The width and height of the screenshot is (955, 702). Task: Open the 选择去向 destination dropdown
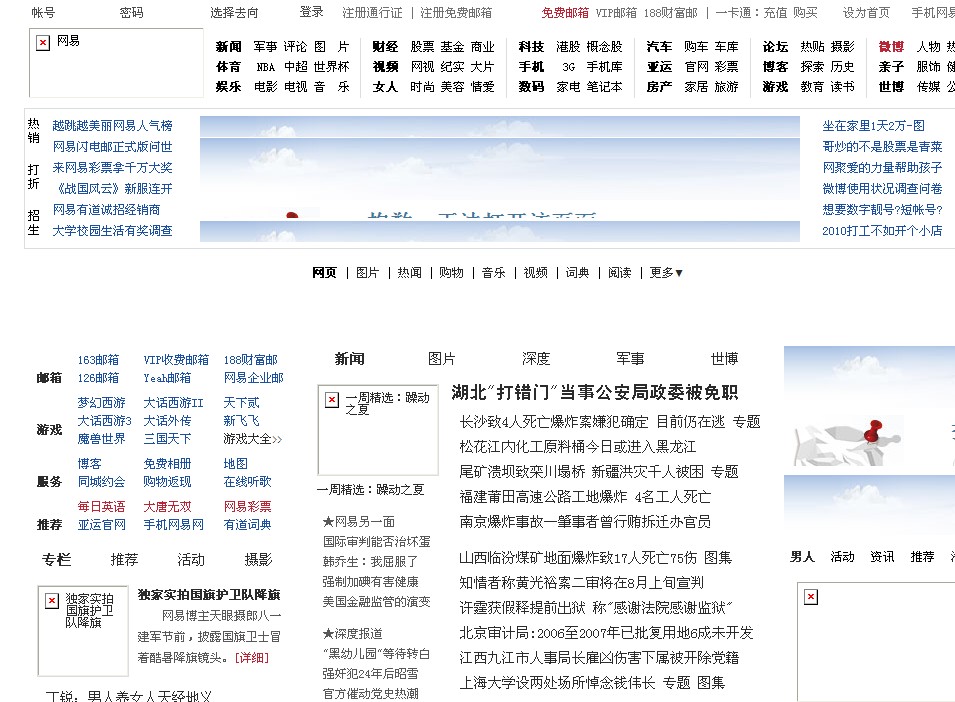click(234, 13)
